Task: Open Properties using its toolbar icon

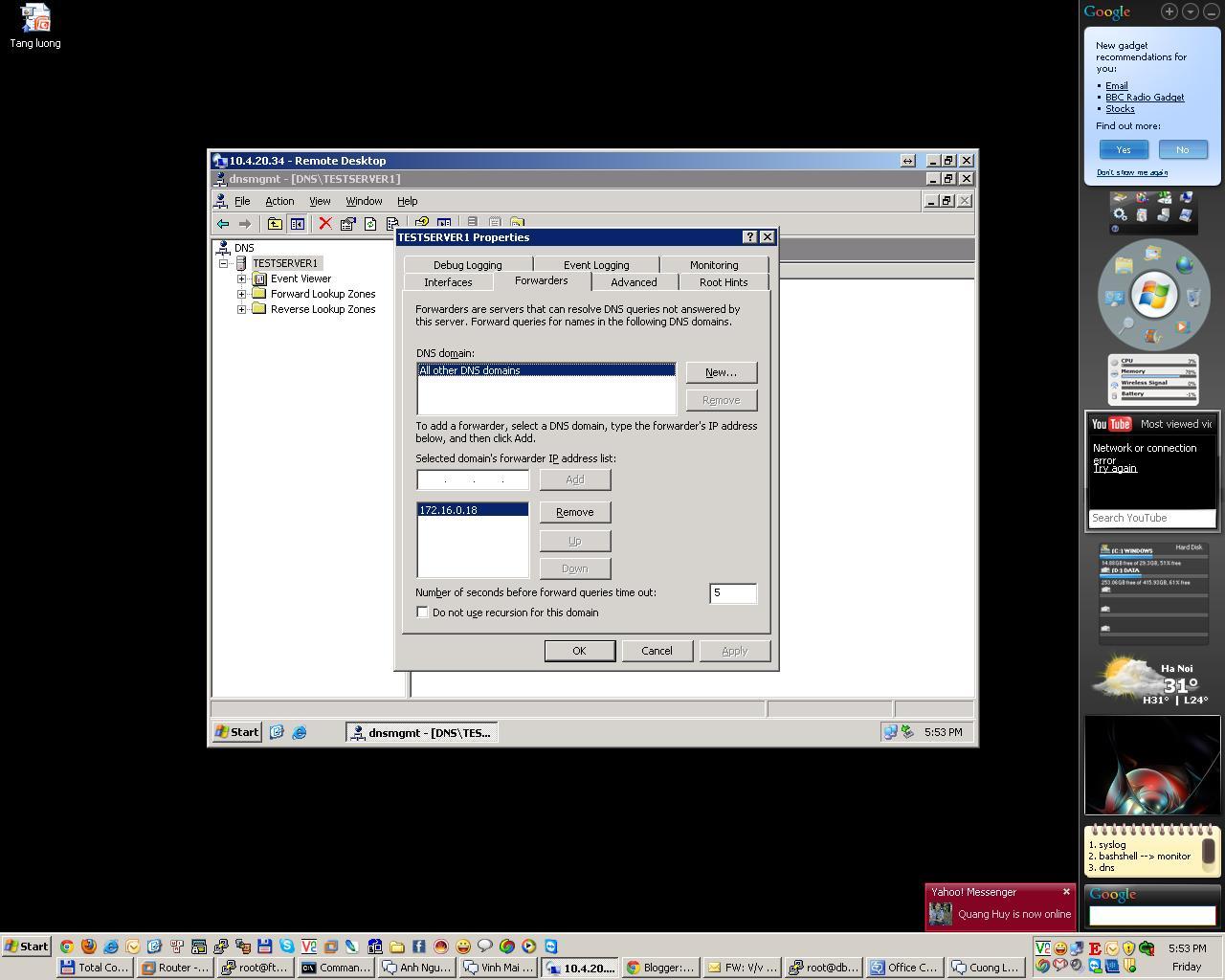Action: [347, 223]
